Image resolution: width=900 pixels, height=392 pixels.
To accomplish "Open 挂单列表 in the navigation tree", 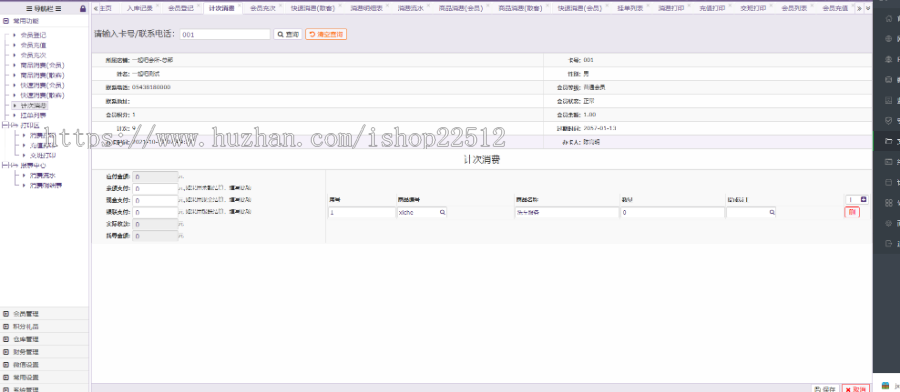I will (33, 115).
